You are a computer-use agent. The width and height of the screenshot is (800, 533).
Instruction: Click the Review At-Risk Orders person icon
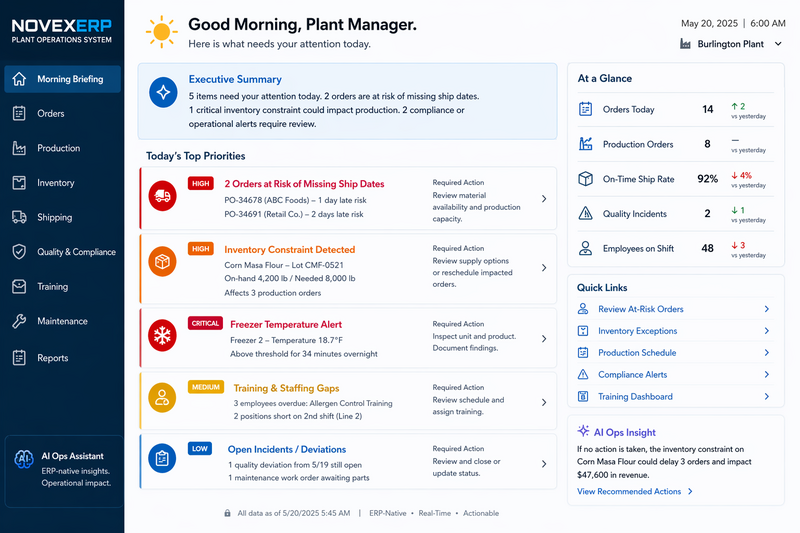pos(583,309)
